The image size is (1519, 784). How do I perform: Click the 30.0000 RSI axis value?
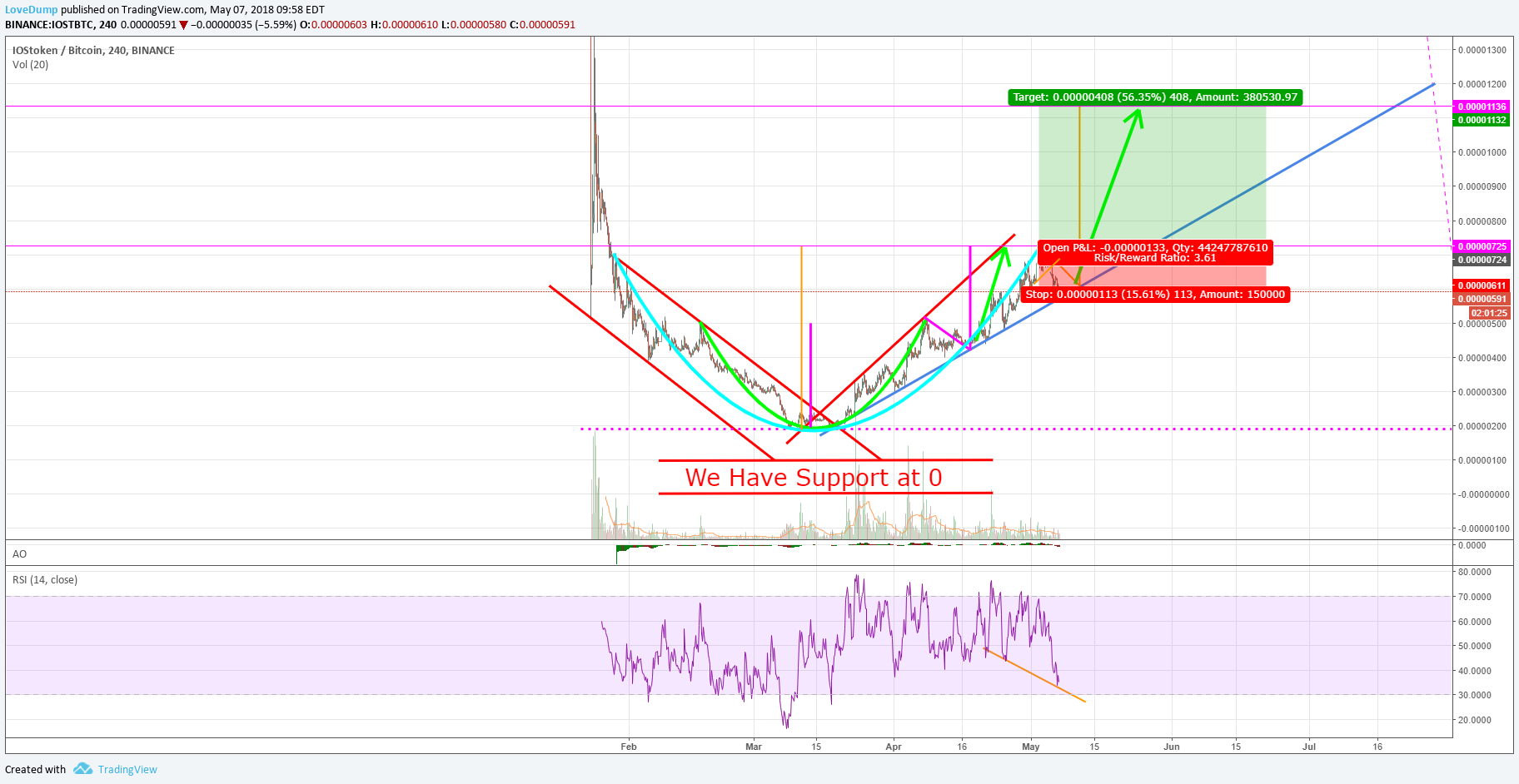1474,695
